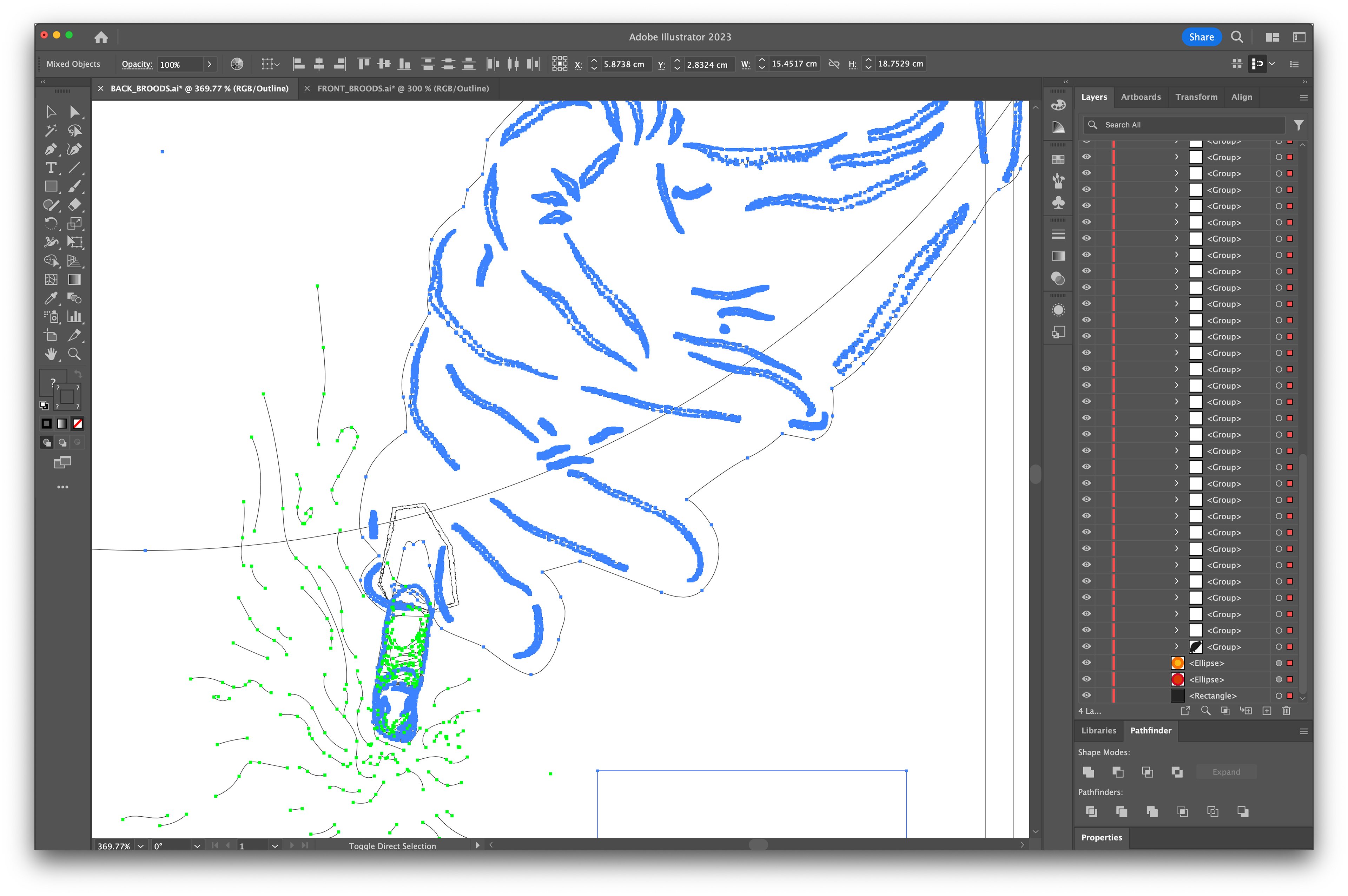Hide the Rectangle layer
1348x896 pixels.
coord(1086,696)
